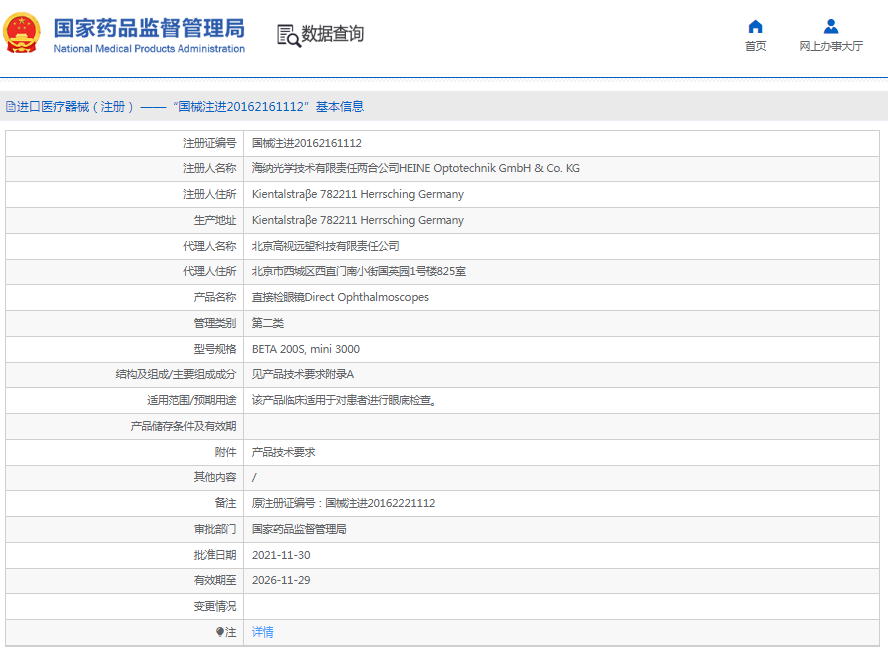Select the 直接检眼镜Direct Ophthalmoscopes product name
This screenshot has width=888, height=652.
[340, 297]
